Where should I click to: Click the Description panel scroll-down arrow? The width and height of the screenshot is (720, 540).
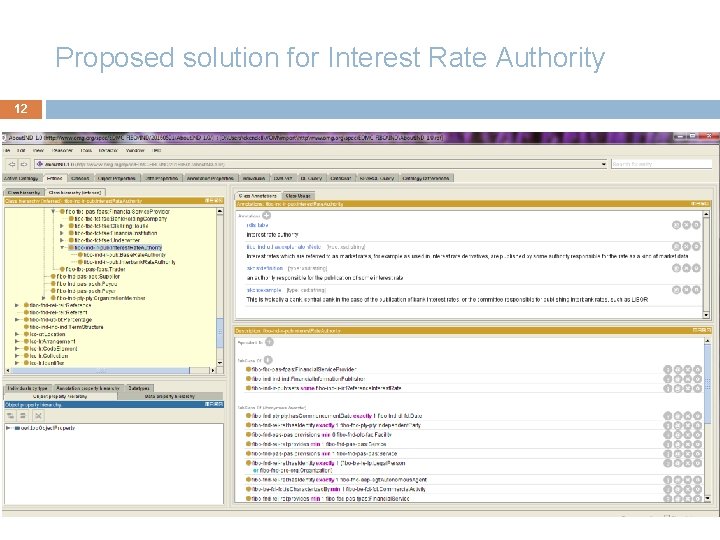[707, 498]
